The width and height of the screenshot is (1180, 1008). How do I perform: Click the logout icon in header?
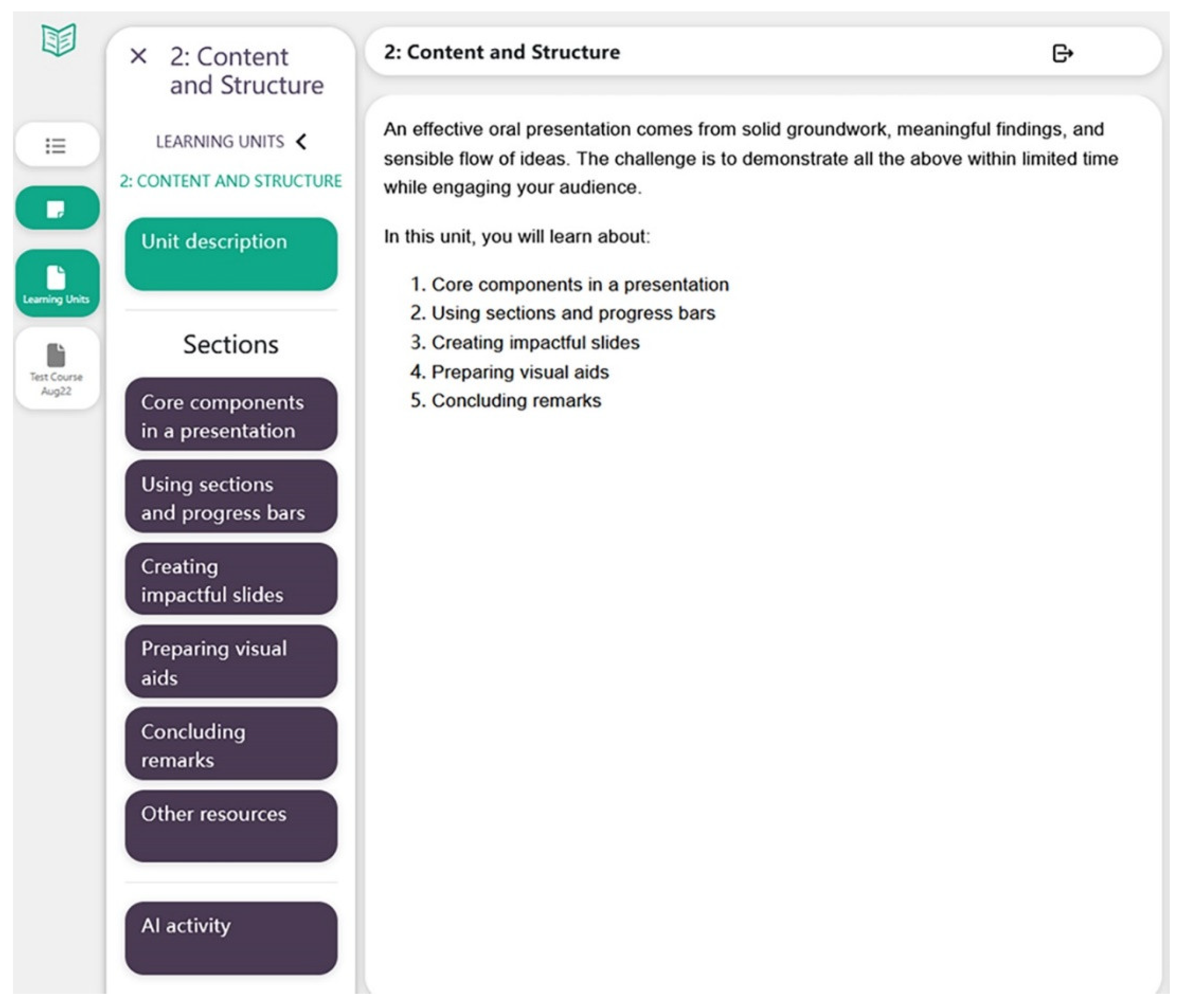[x=1062, y=53]
